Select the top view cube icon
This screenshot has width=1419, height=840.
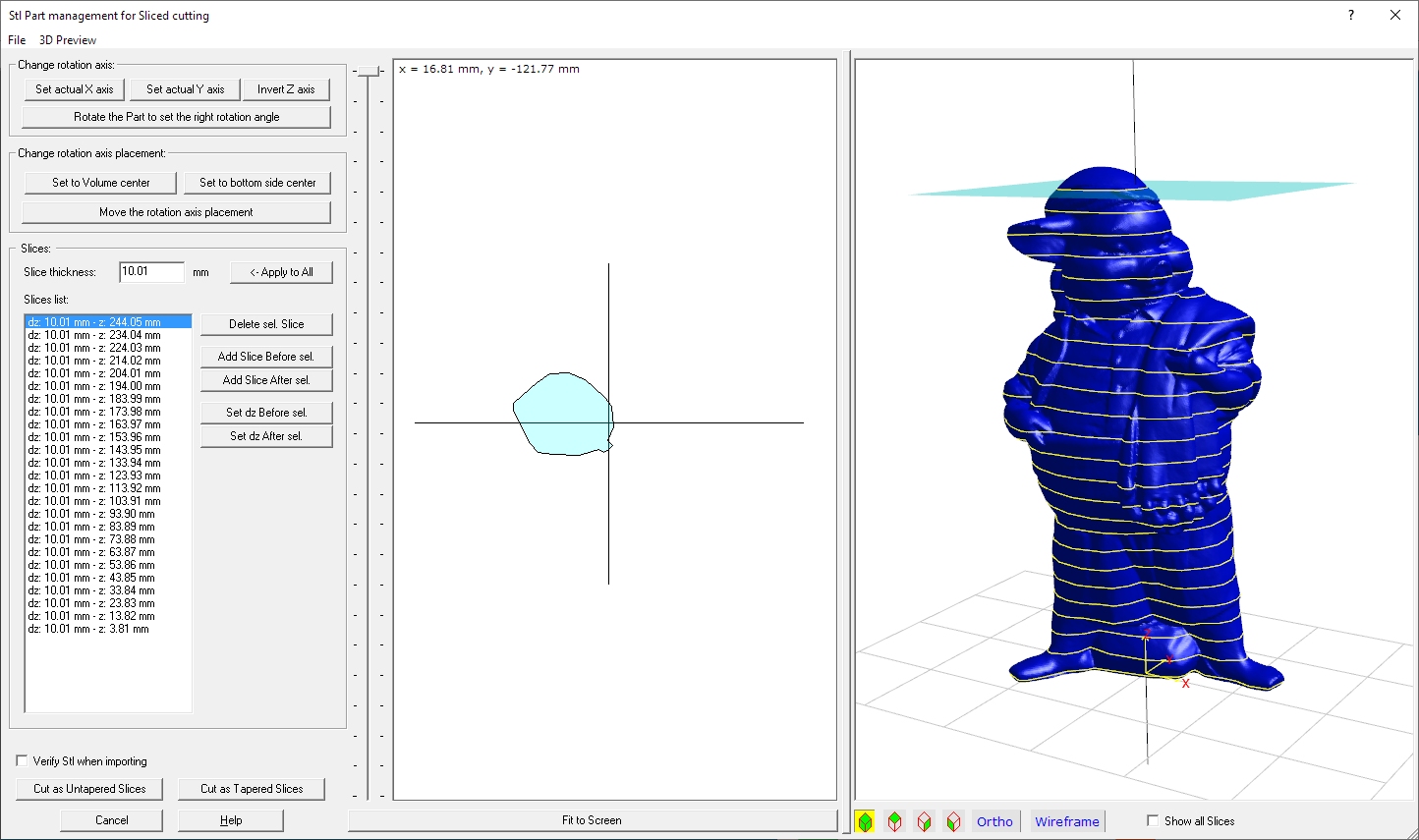(x=894, y=821)
